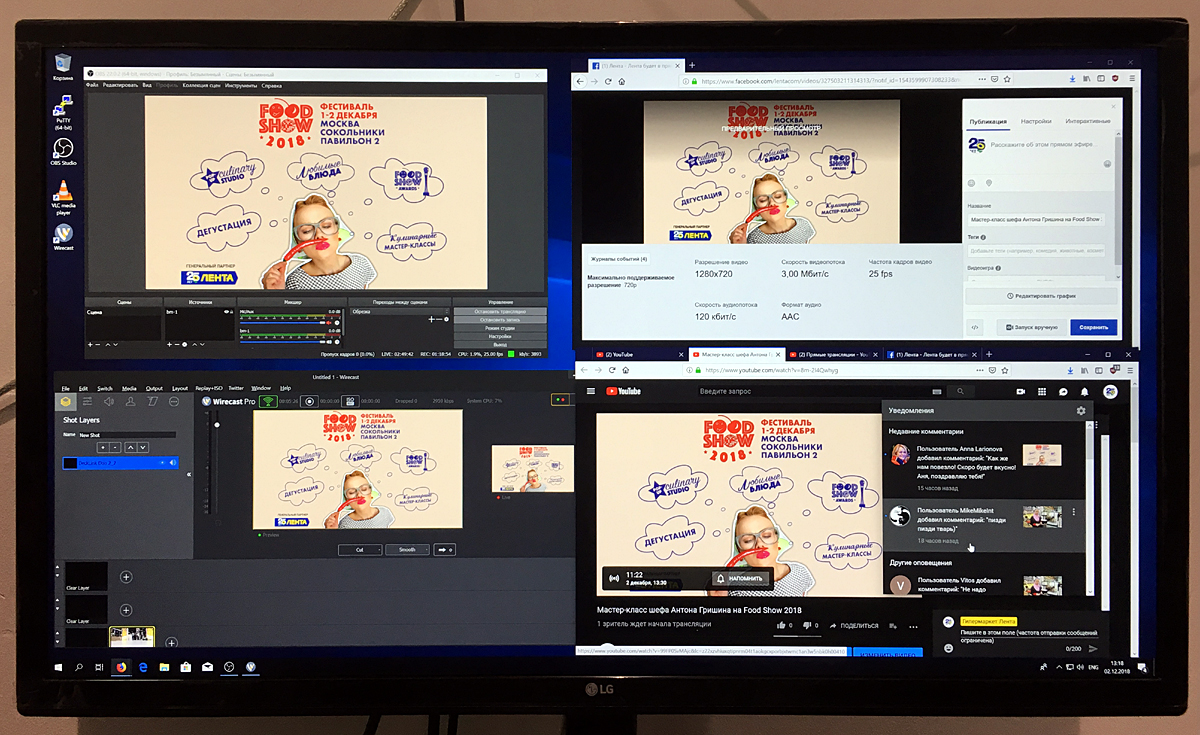Open YouTube video more actions three-dot menu
The image size is (1200, 735).
[x=914, y=625]
